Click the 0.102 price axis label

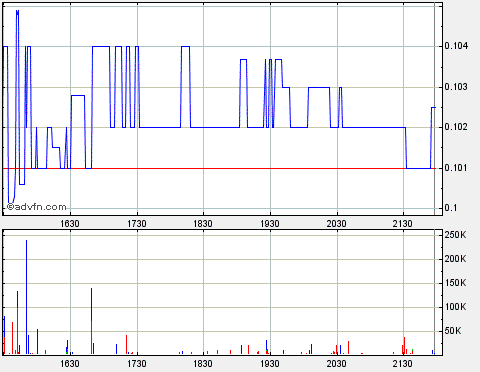click(x=456, y=127)
